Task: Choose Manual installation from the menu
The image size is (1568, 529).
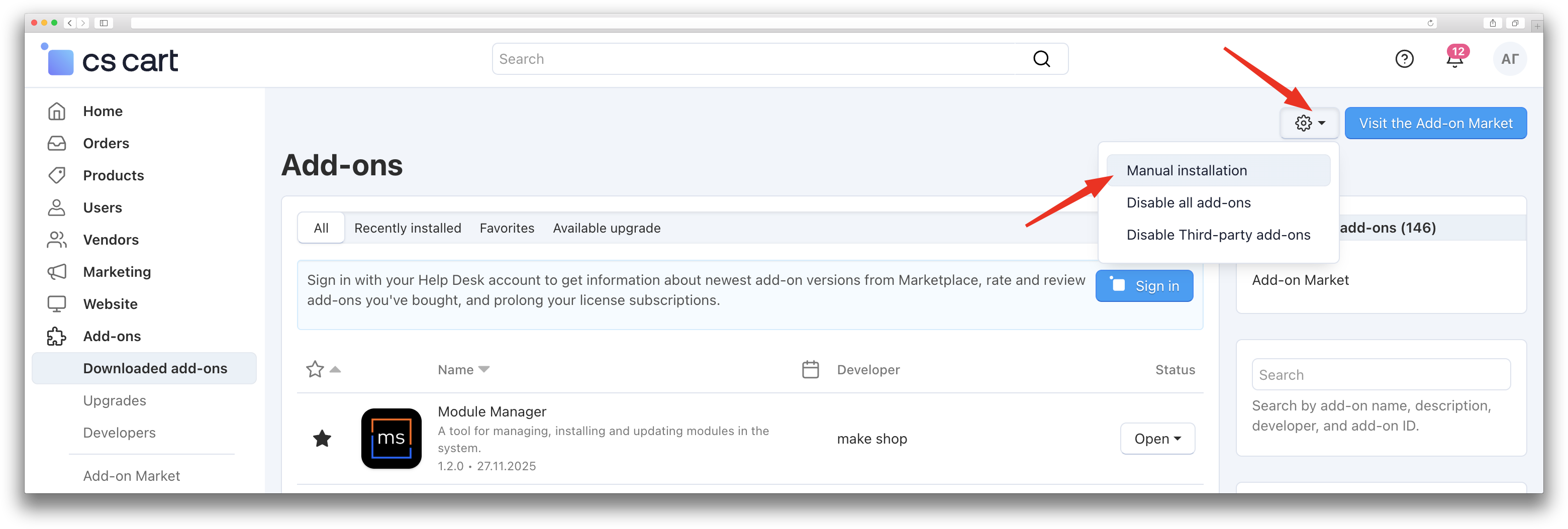Action: coord(1187,171)
